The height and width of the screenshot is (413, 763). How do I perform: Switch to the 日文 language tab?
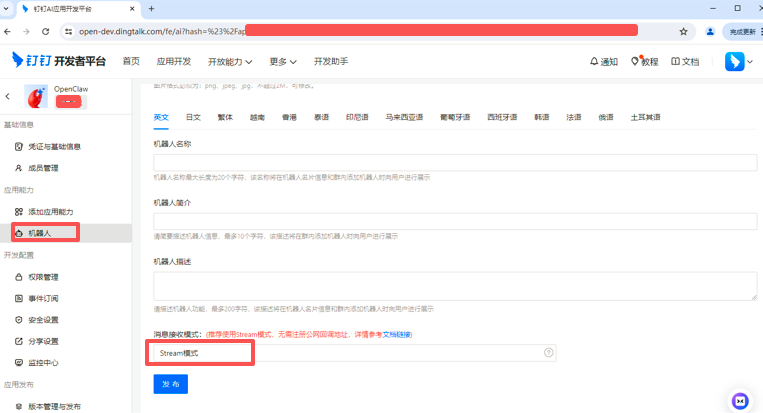(x=193, y=117)
